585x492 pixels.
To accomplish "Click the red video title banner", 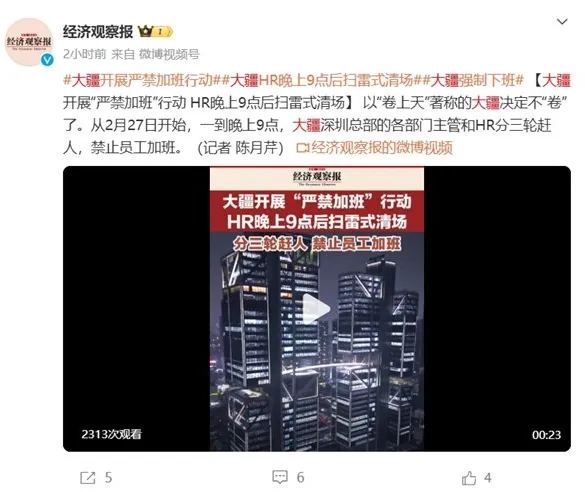I will 317,211.
